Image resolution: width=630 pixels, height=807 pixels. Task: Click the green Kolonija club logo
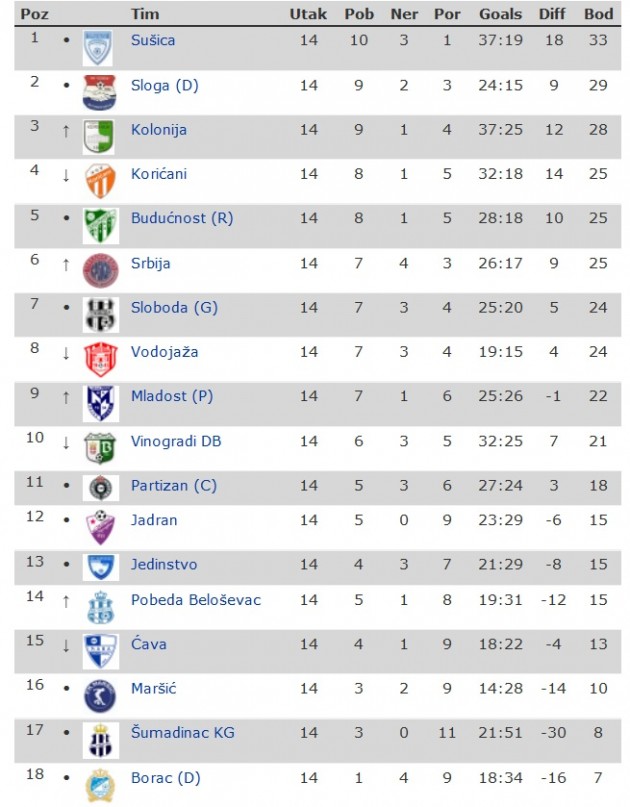coord(100,136)
